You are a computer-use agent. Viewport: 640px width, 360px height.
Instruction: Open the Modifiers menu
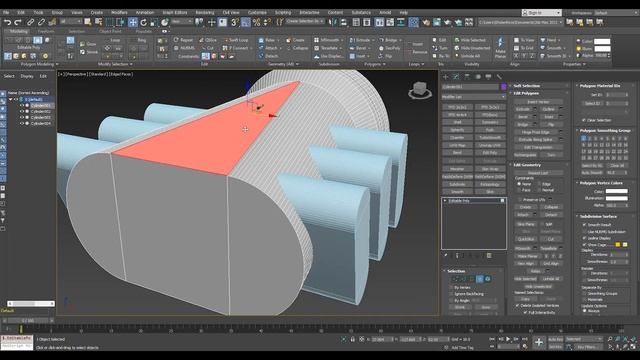point(119,13)
